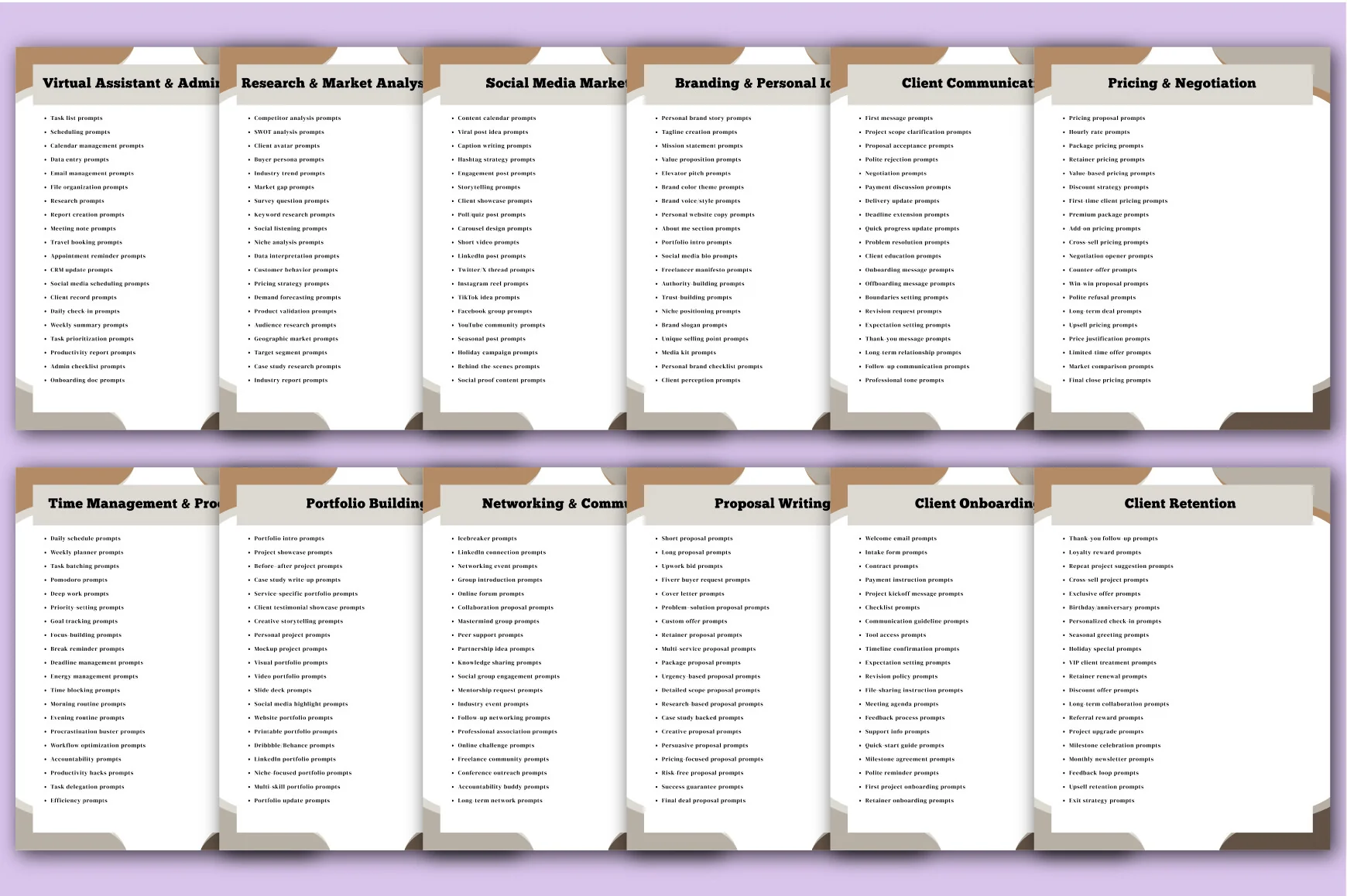Viewport: 1347px width, 896px height.
Task: Select "Quick-start guide prompts" item
Action: pos(904,746)
